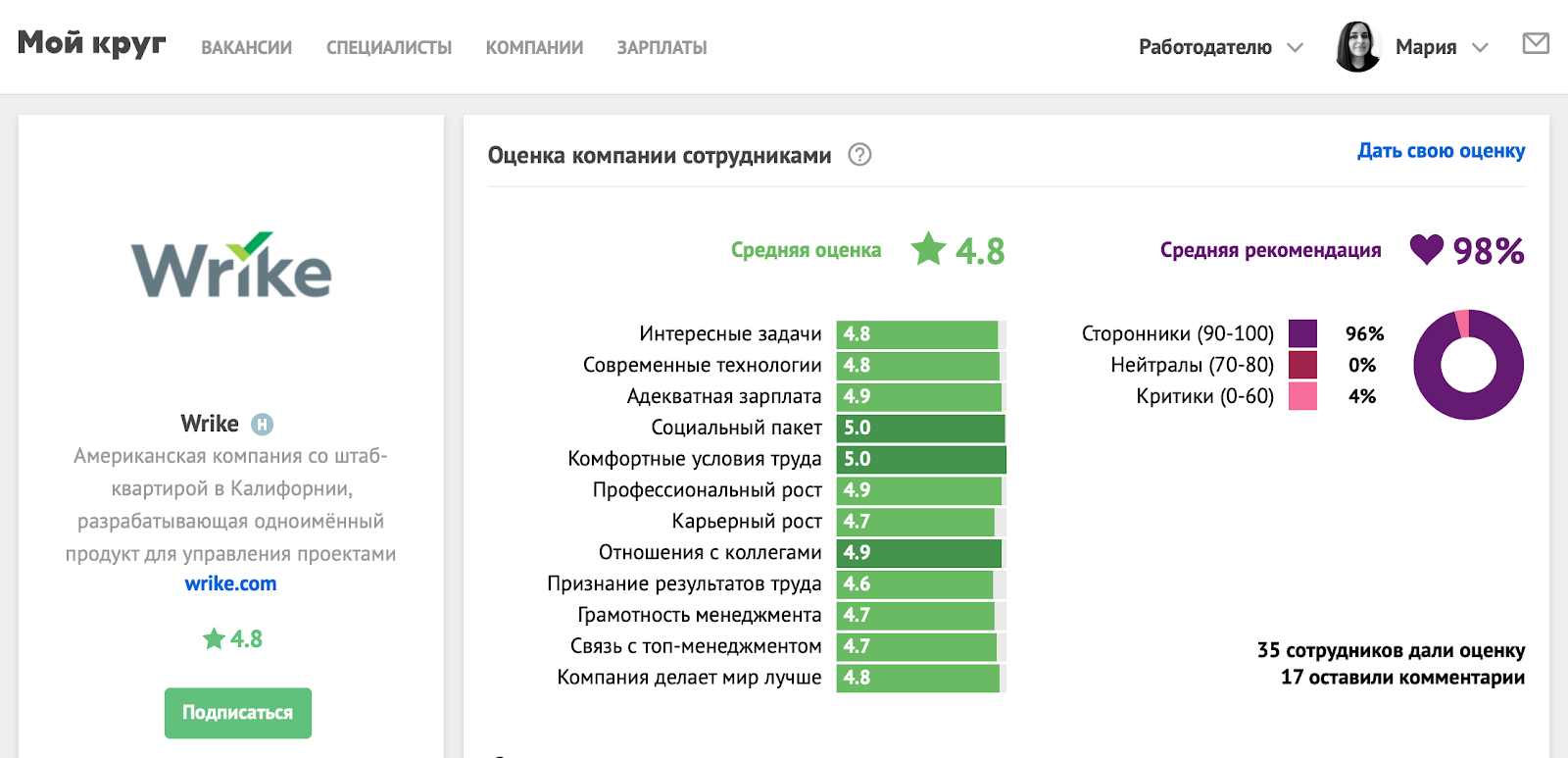Click the Современные технологии rating bar
This screenshot has height=758, width=1568.
920,366
